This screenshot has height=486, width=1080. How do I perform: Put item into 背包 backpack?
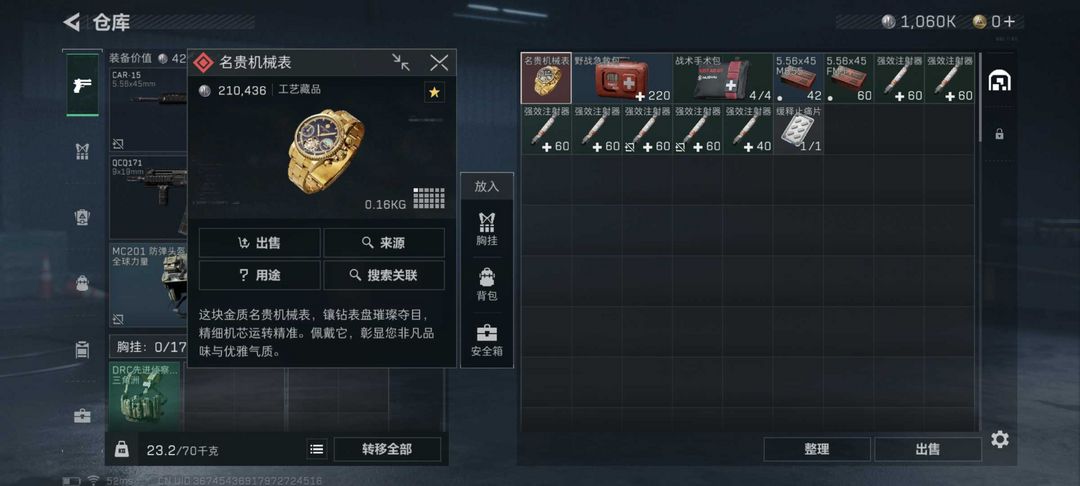(x=486, y=285)
